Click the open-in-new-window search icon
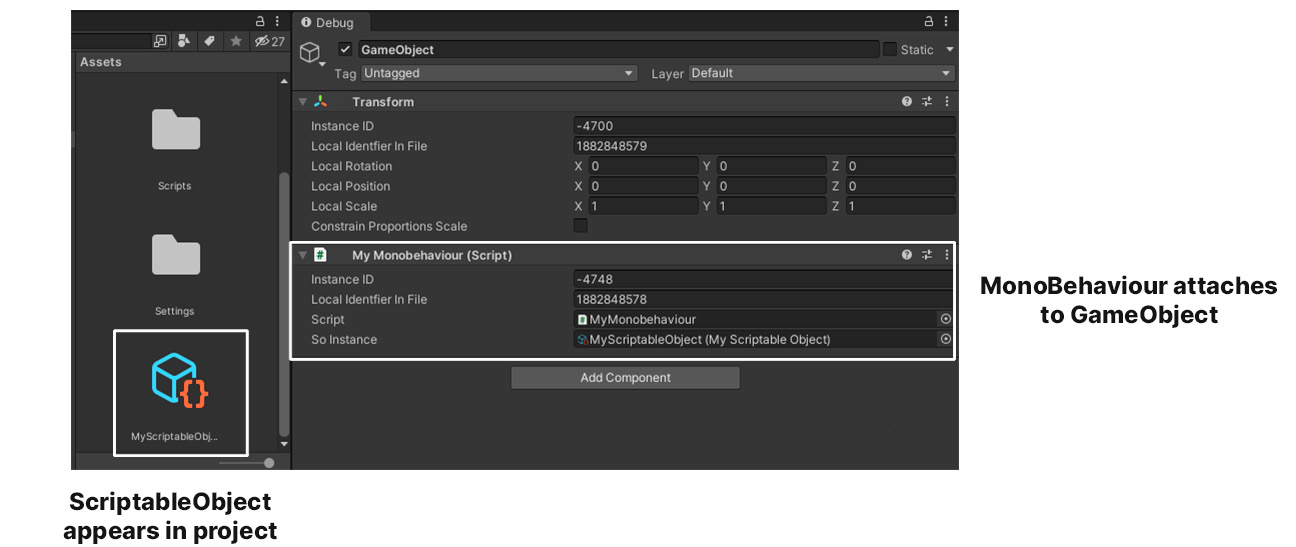This screenshot has width=1296, height=547. 160,41
